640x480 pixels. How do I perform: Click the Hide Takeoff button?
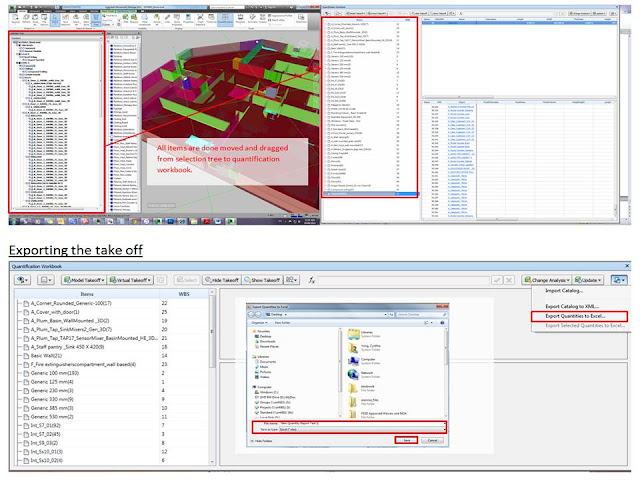pos(222,280)
